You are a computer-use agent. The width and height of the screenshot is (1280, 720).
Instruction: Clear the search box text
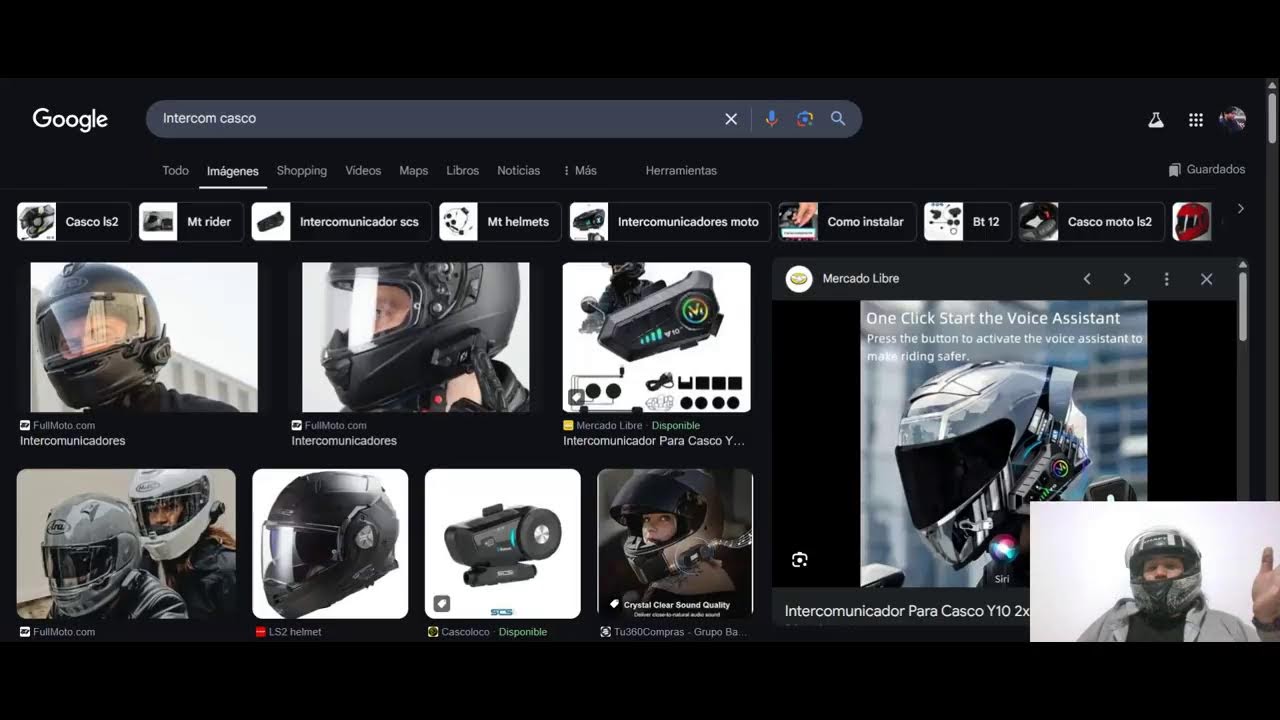click(731, 119)
